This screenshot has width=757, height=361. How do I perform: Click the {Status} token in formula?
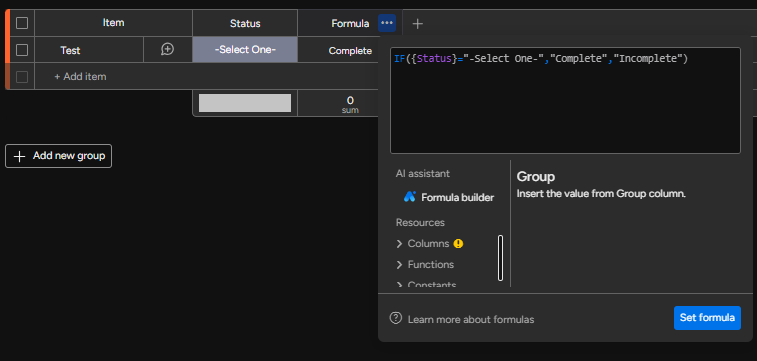[x=433, y=59]
